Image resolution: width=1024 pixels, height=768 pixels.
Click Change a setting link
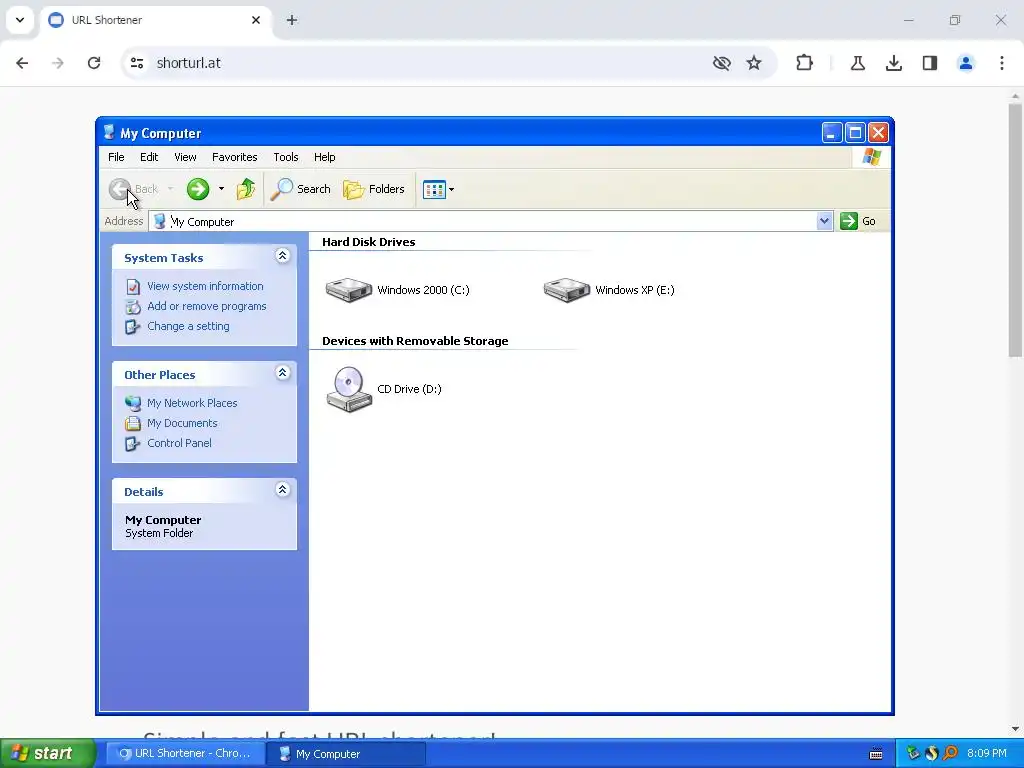(x=188, y=327)
